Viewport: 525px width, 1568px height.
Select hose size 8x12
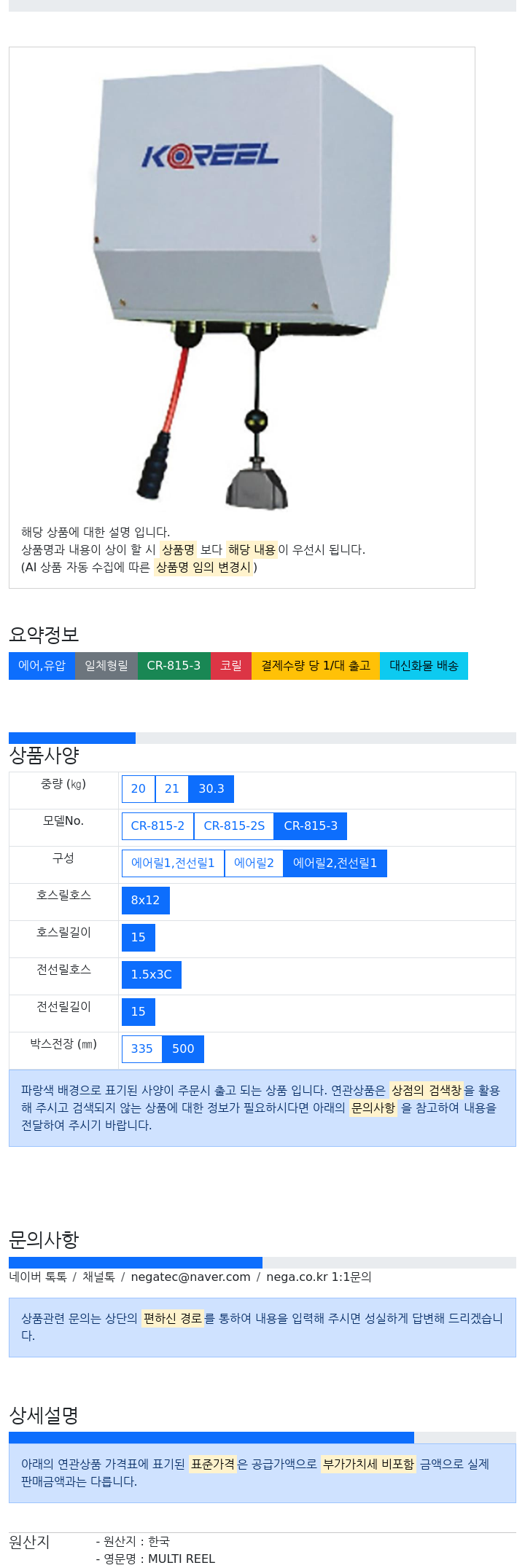coord(146,901)
